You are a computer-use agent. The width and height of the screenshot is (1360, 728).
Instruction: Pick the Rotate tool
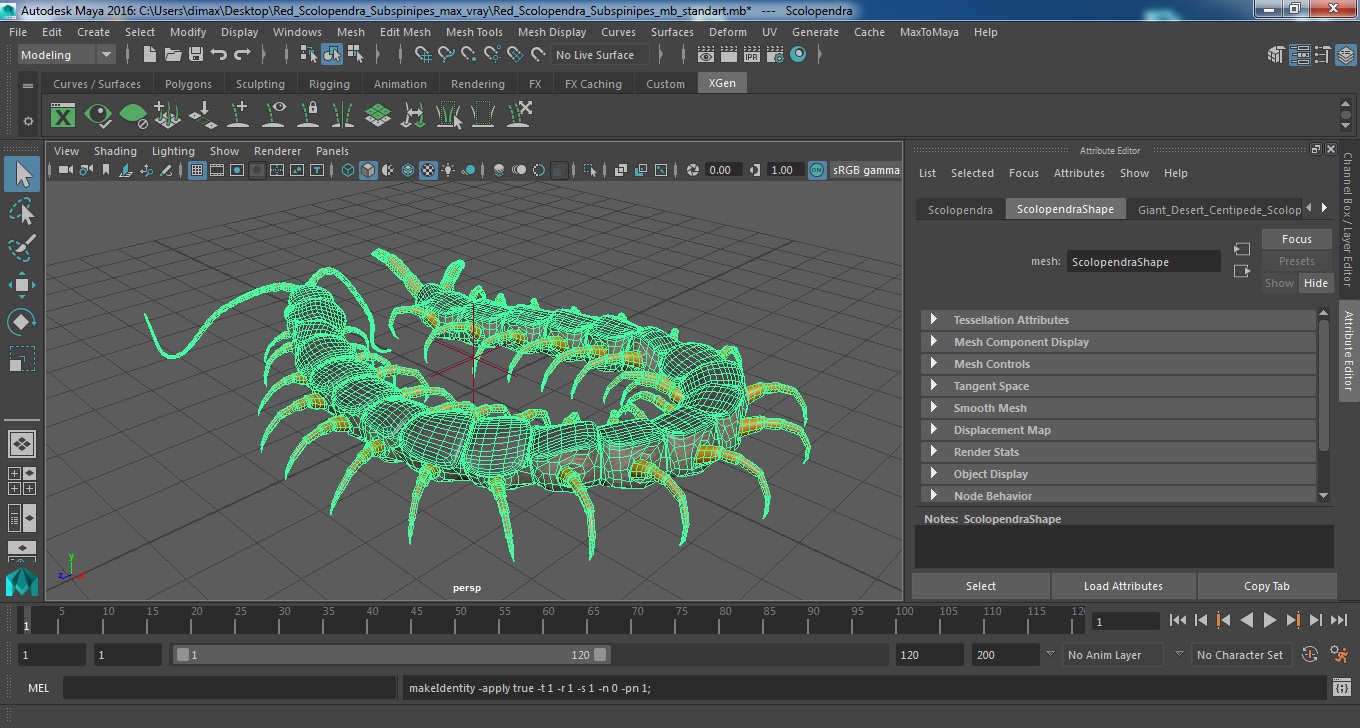pos(22,322)
